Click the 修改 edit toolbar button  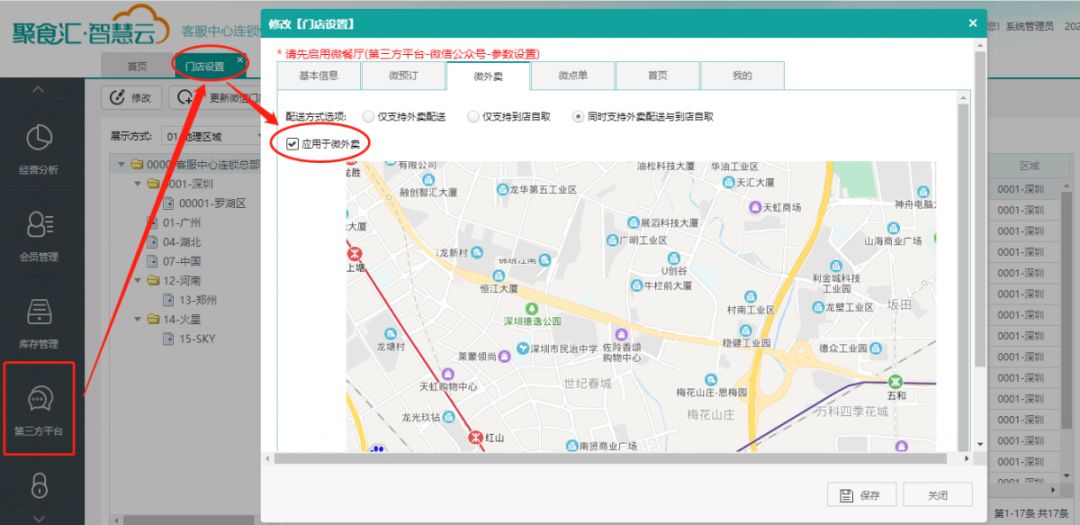[131, 97]
